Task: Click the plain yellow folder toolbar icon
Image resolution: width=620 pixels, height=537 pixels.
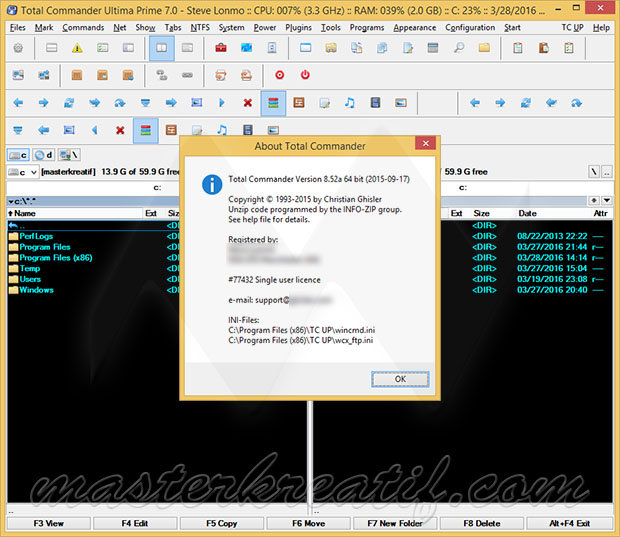Action: [x=484, y=48]
